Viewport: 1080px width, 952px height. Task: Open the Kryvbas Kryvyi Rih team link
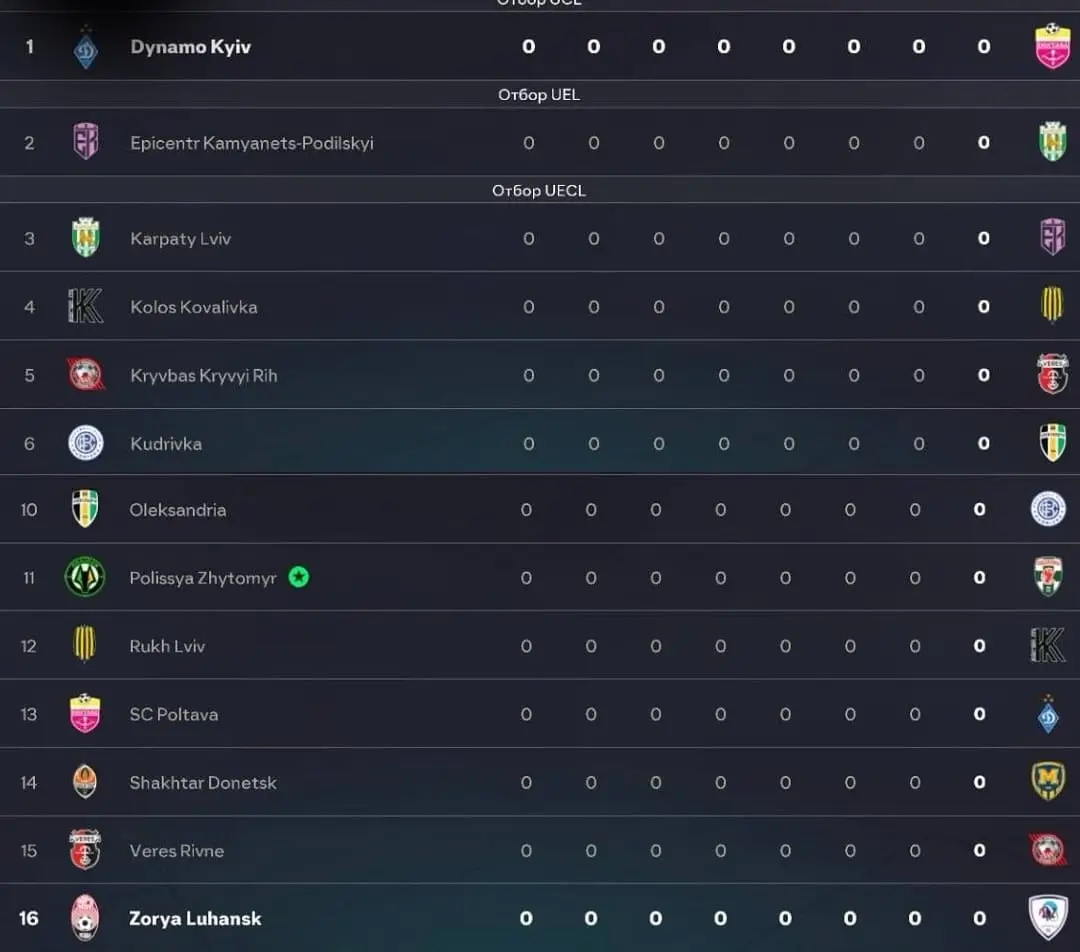203,376
